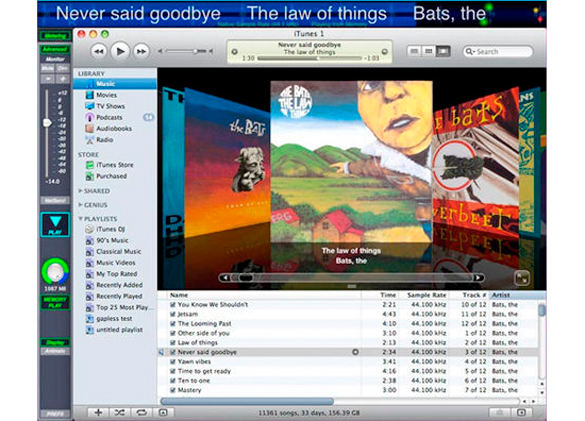Viewport: 585px width, 421px height.
Task: Expand the GENIUS section
Action: [x=80, y=205]
